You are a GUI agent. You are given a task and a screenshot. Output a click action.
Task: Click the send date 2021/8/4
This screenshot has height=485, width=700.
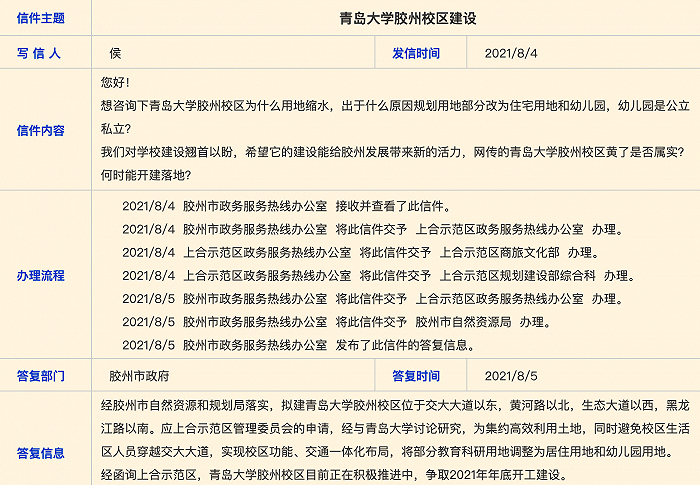point(511,54)
